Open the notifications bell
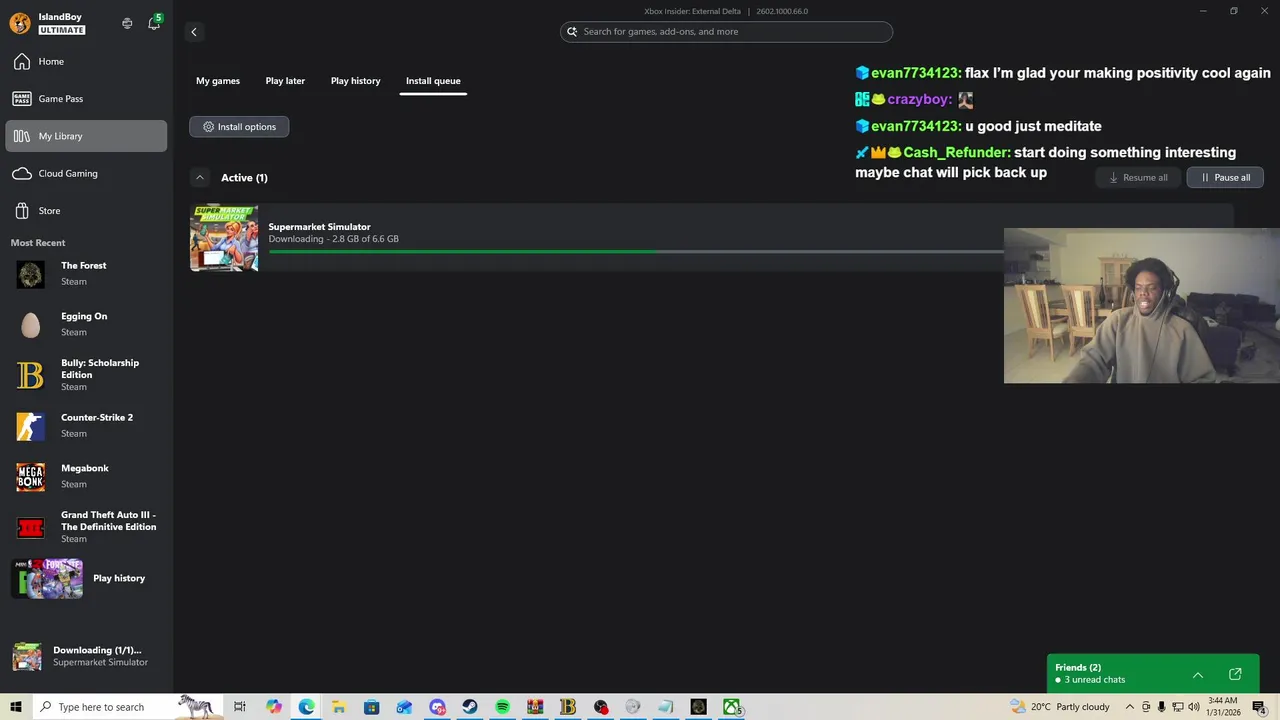 click(154, 23)
